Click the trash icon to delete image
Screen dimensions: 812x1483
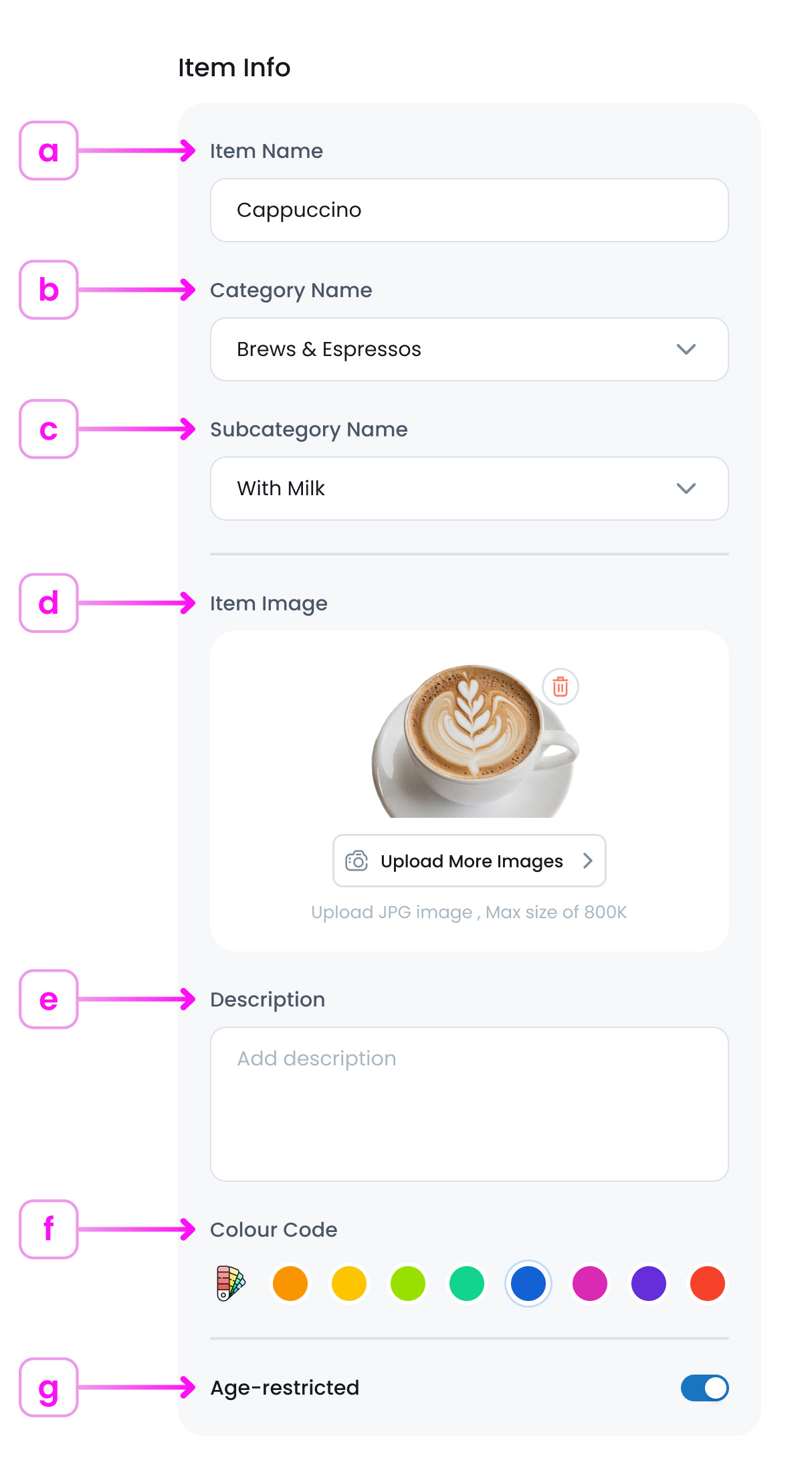(561, 687)
